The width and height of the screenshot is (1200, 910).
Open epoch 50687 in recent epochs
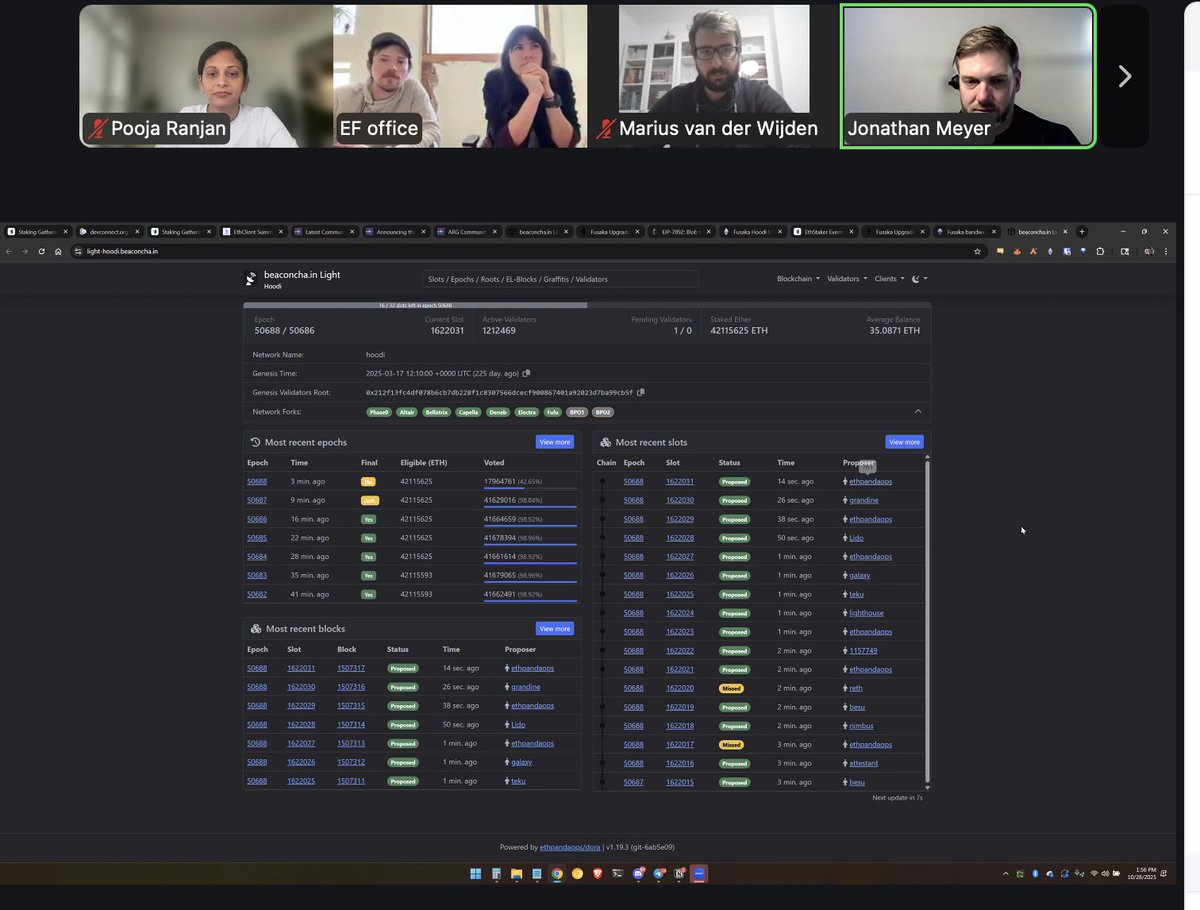tap(257, 500)
